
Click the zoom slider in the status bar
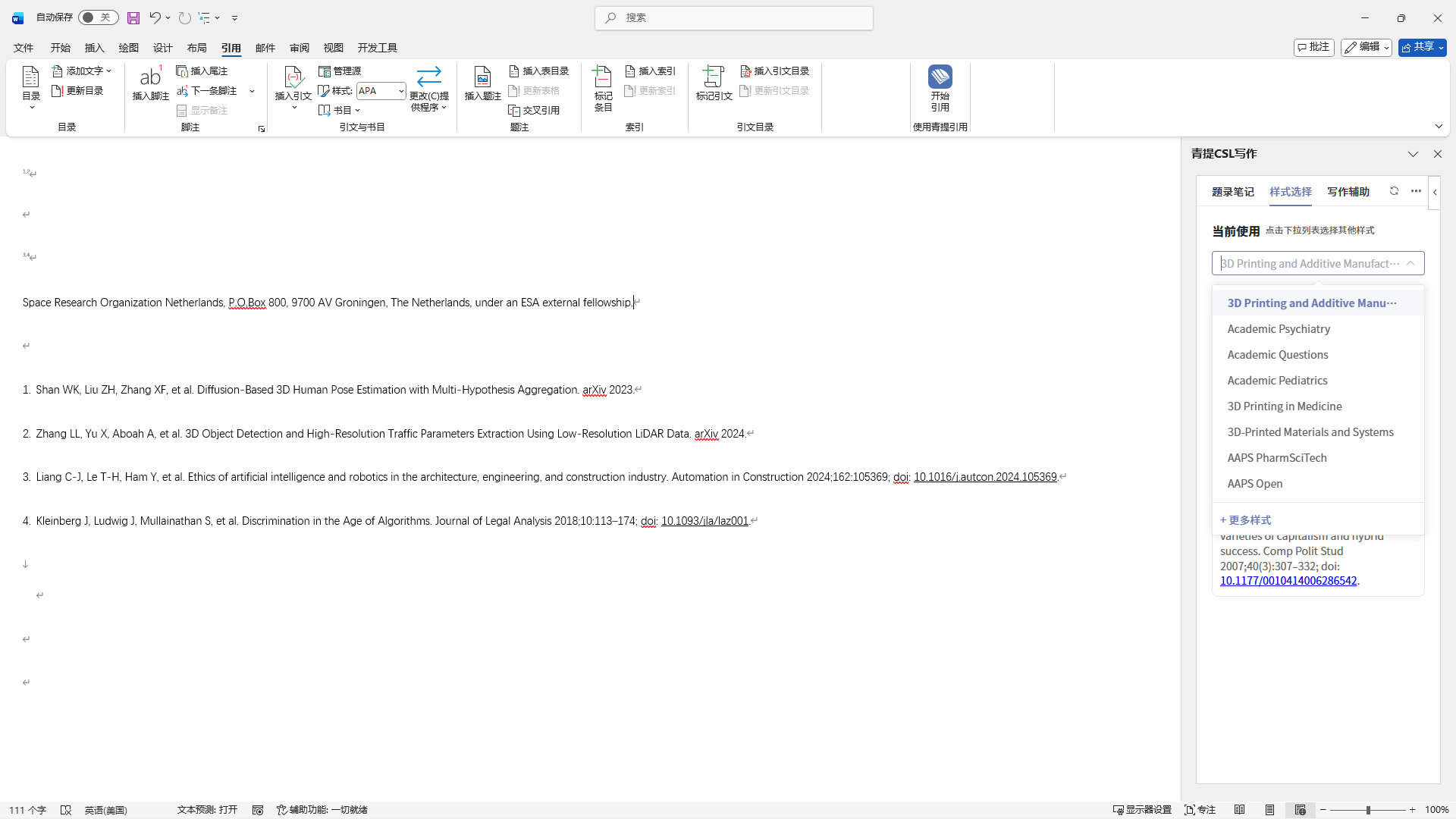pos(1368,810)
